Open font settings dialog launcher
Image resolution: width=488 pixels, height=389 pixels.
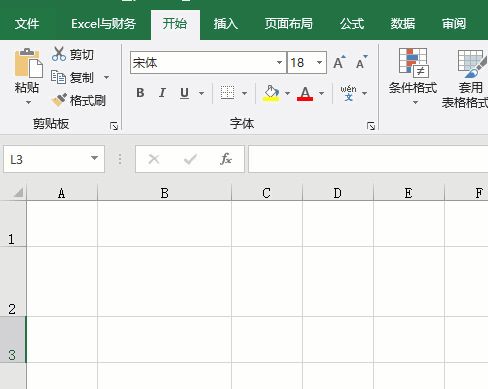pos(371,126)
